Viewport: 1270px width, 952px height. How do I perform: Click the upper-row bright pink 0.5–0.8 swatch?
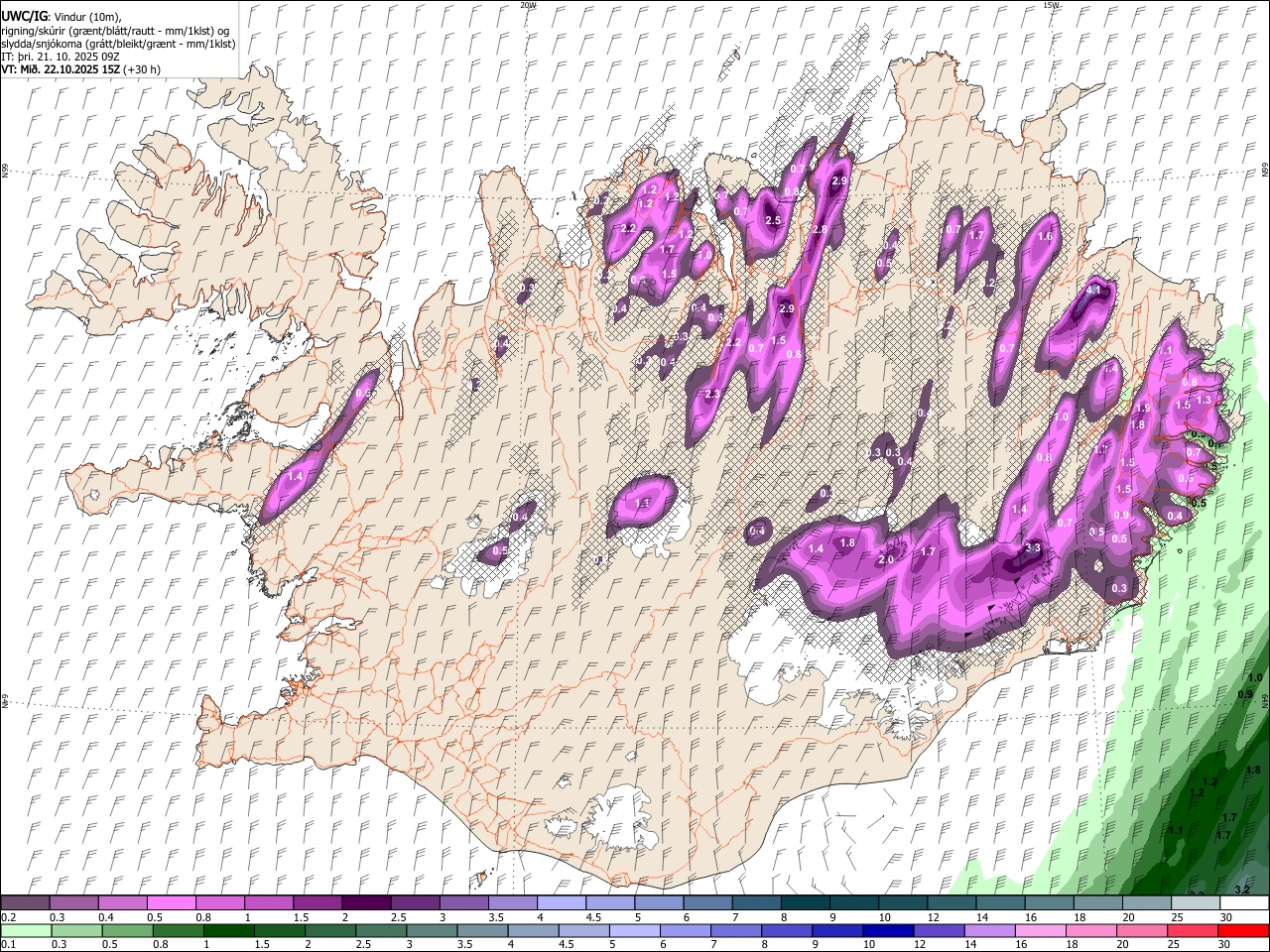171,903
